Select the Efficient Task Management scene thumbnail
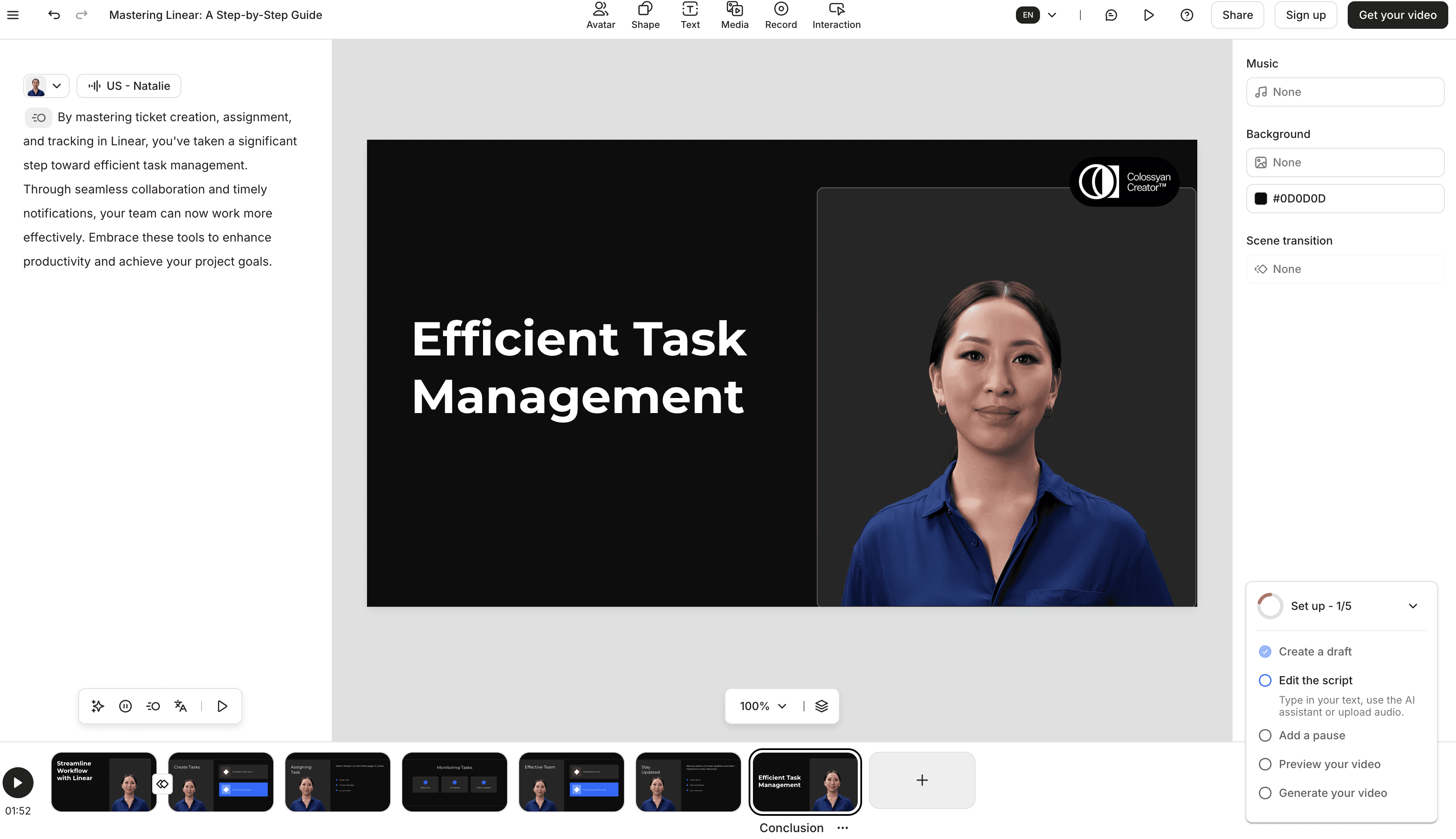 pos(805,782)
